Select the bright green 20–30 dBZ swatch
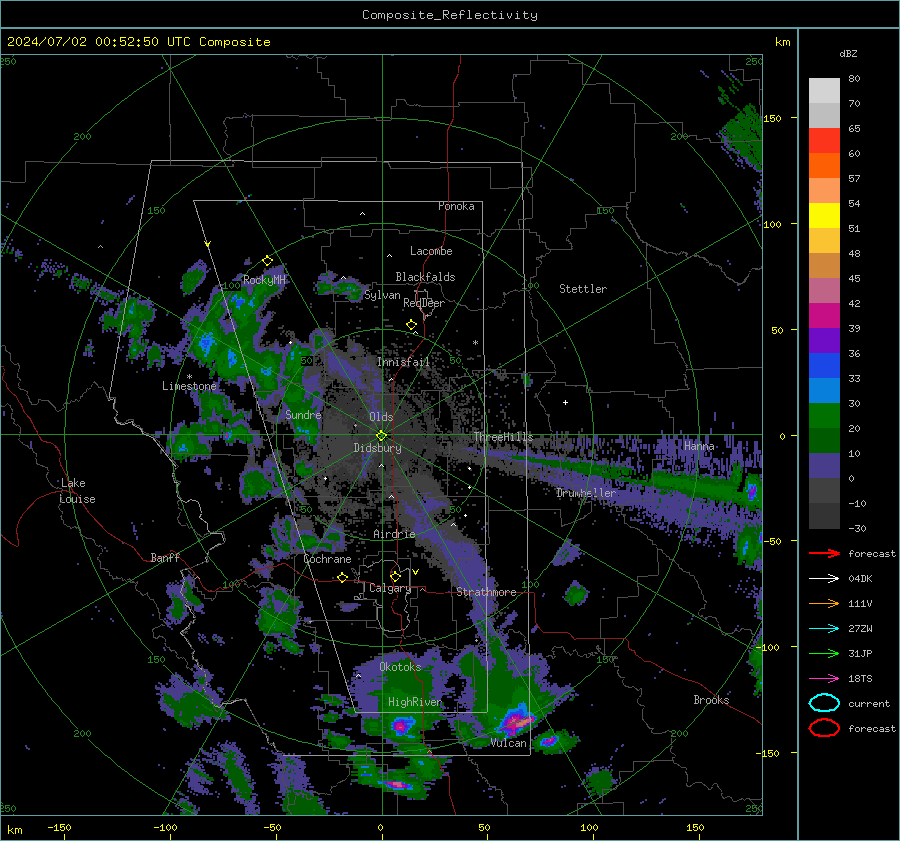Image resolution: width=900 pixels, height=841 pixels. tap(824, 415)
